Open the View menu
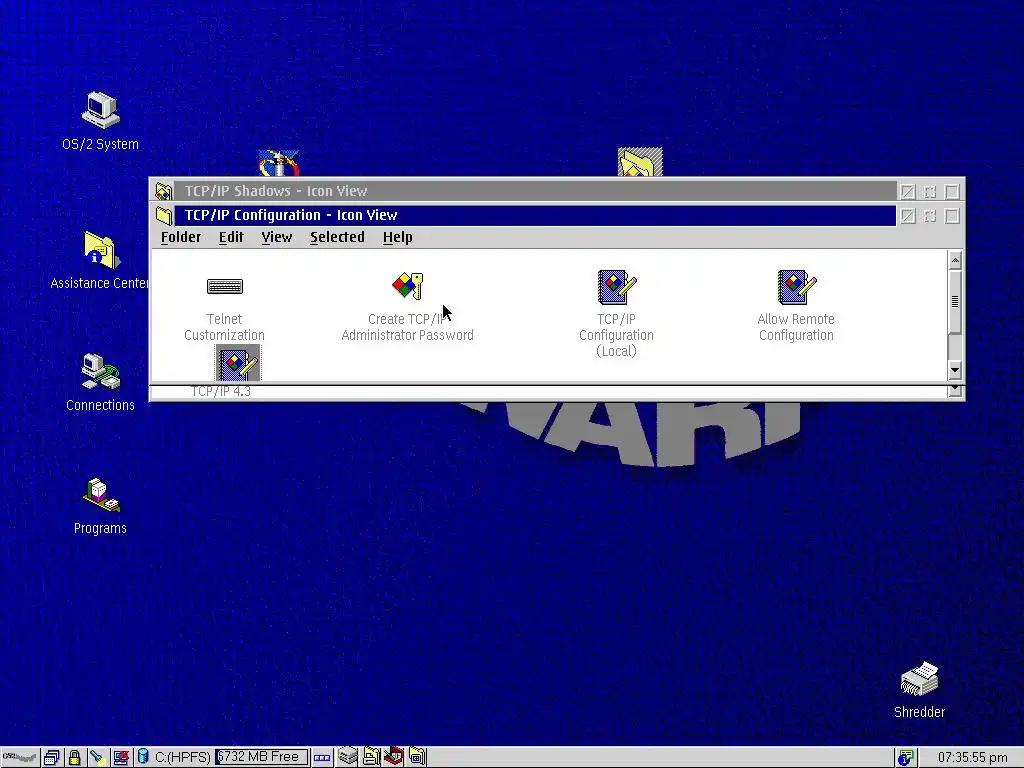This screenshot has height=768, width=1024. pos(277,237)
